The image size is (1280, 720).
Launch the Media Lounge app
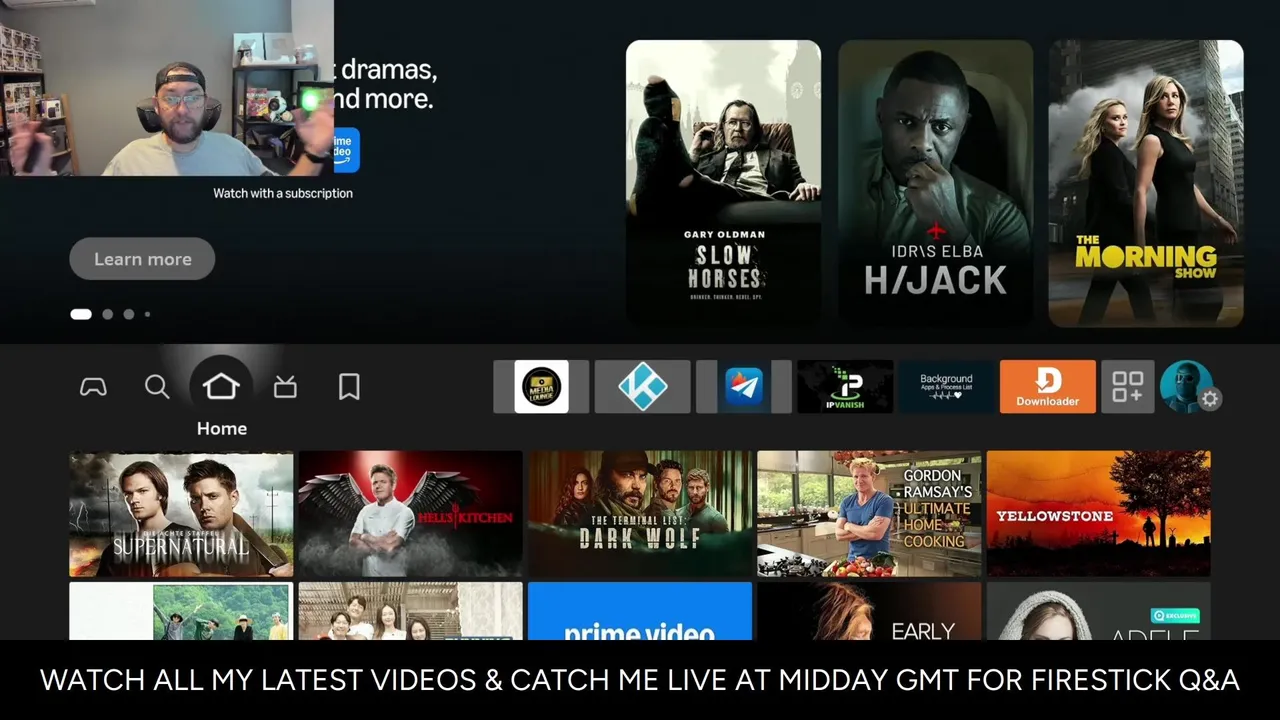tap(541, 387)
